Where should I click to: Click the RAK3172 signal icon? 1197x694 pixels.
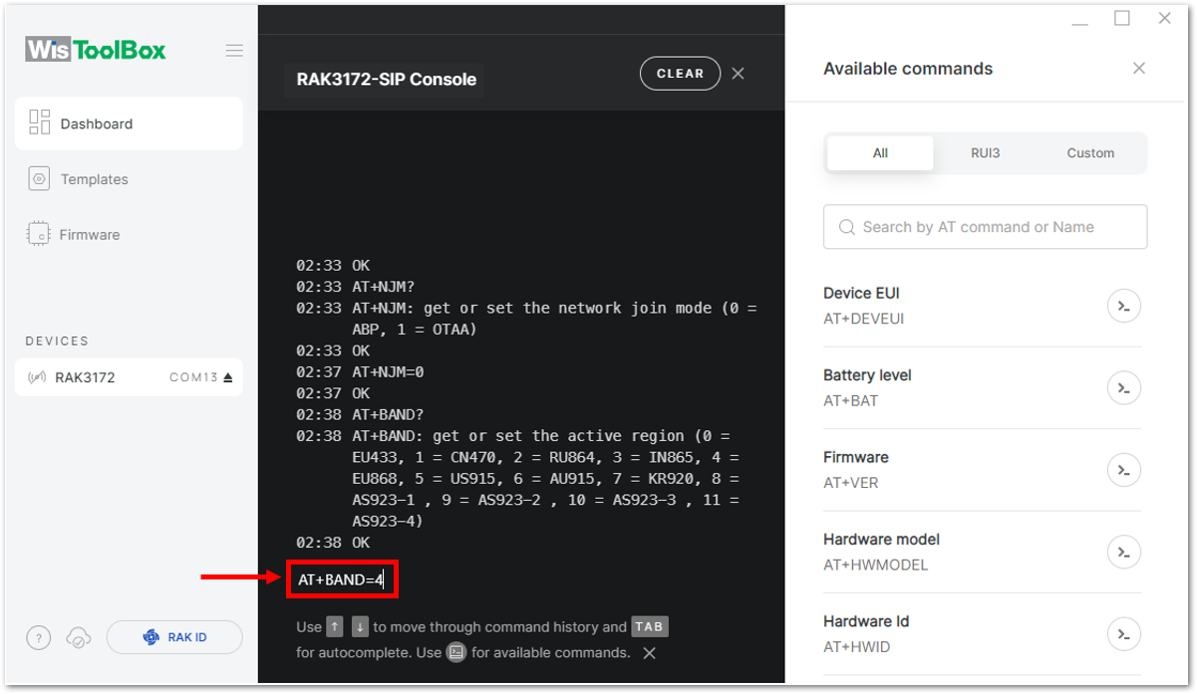coord(37,377)
